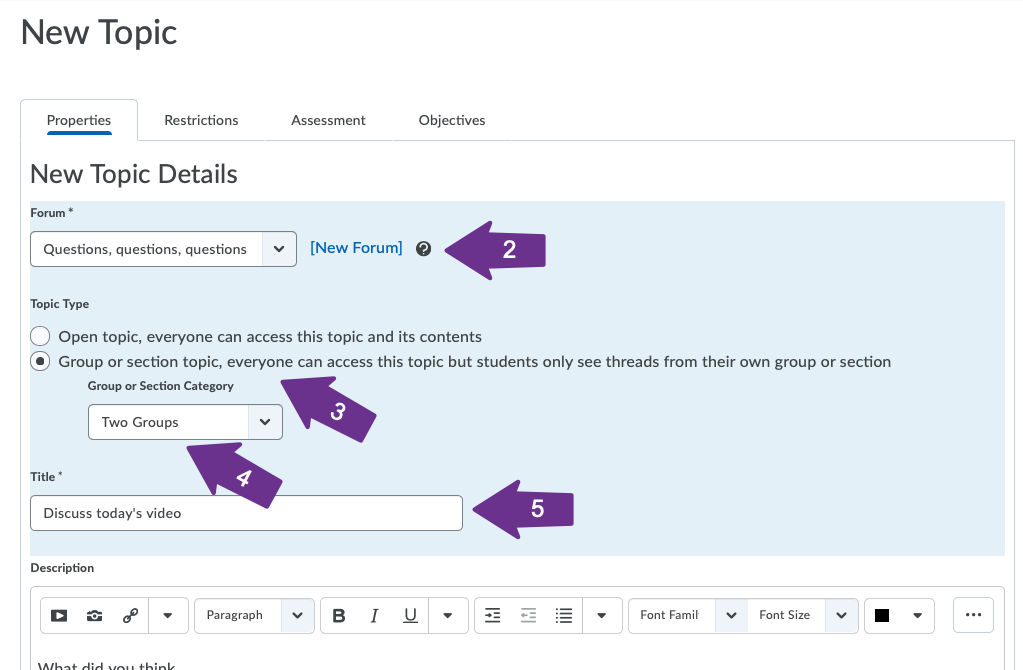
Task: Open the Forum selection dropdown
Action: coord(163,249)
